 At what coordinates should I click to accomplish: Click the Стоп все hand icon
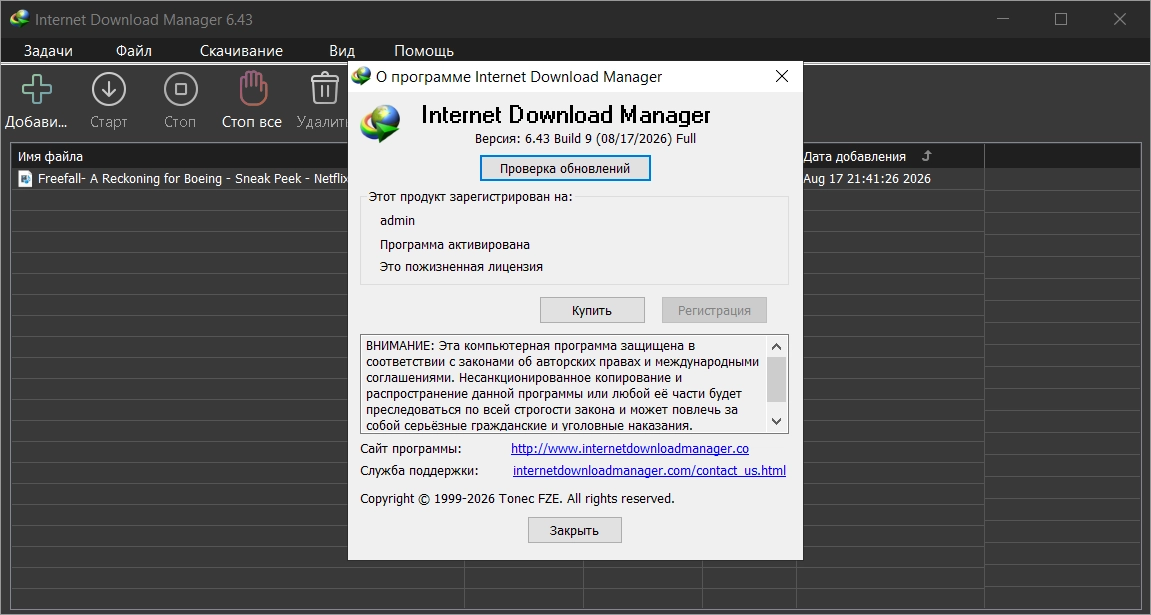click(x=253, y=89)
